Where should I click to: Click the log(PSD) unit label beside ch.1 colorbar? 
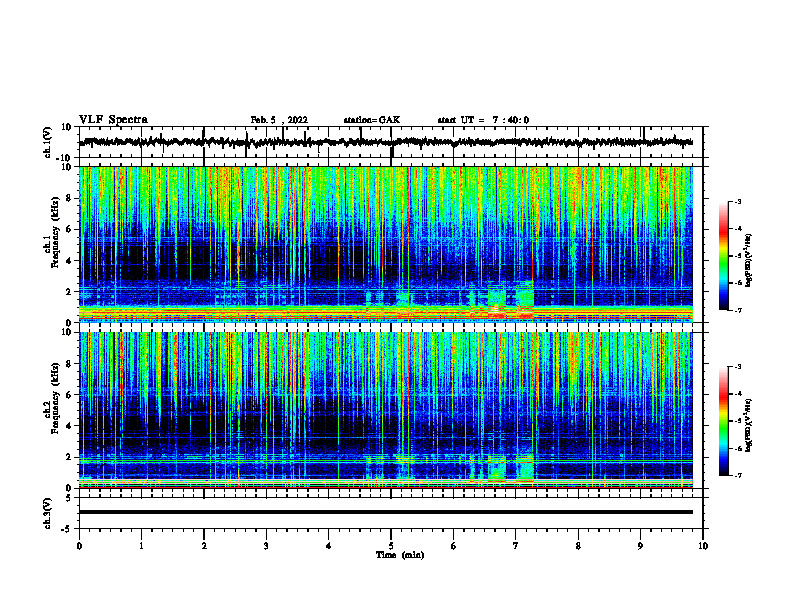pos(749,261)
